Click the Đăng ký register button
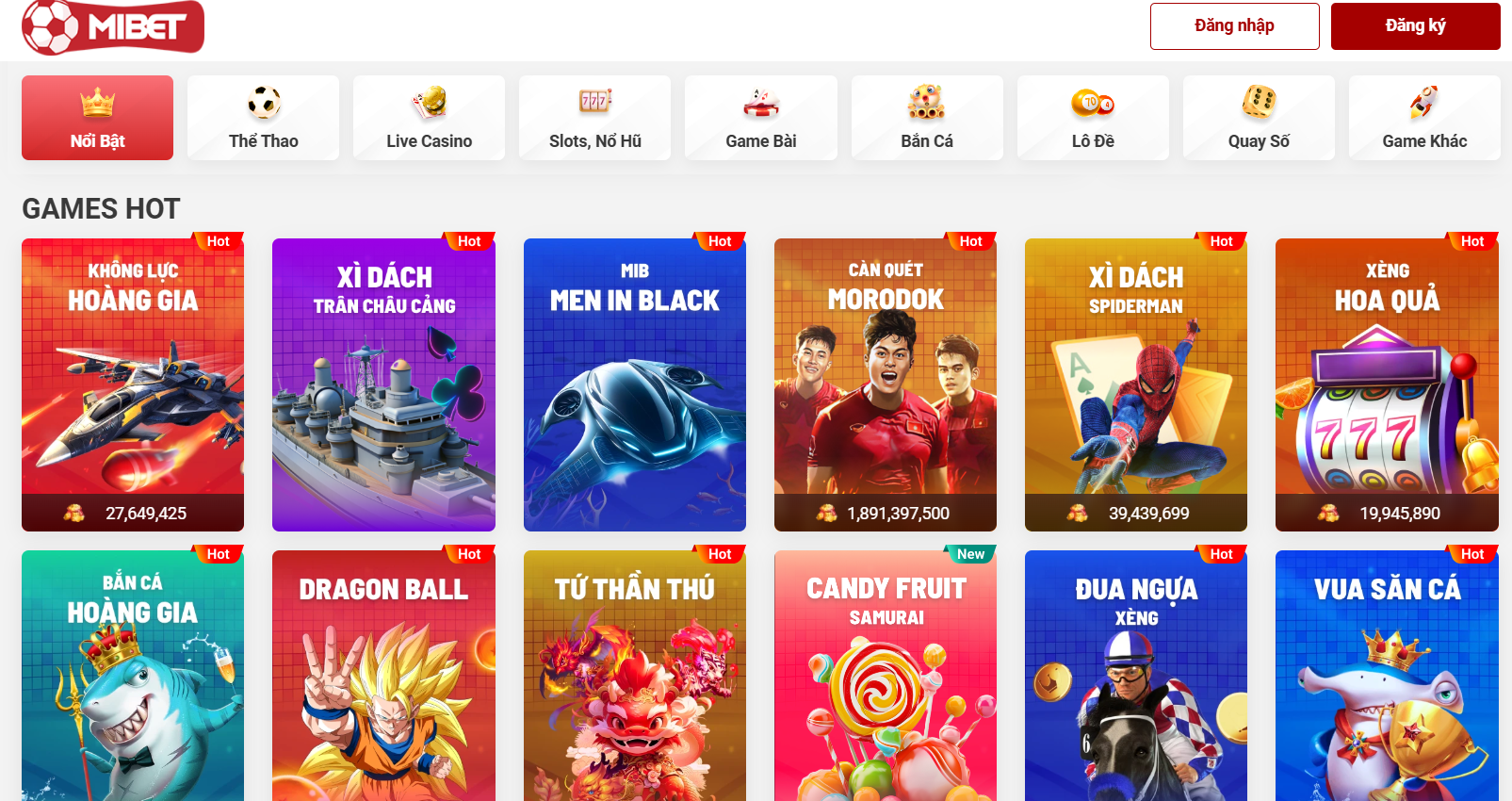The height and width of the screenshot is (801, 1512). coord(1415,26)
